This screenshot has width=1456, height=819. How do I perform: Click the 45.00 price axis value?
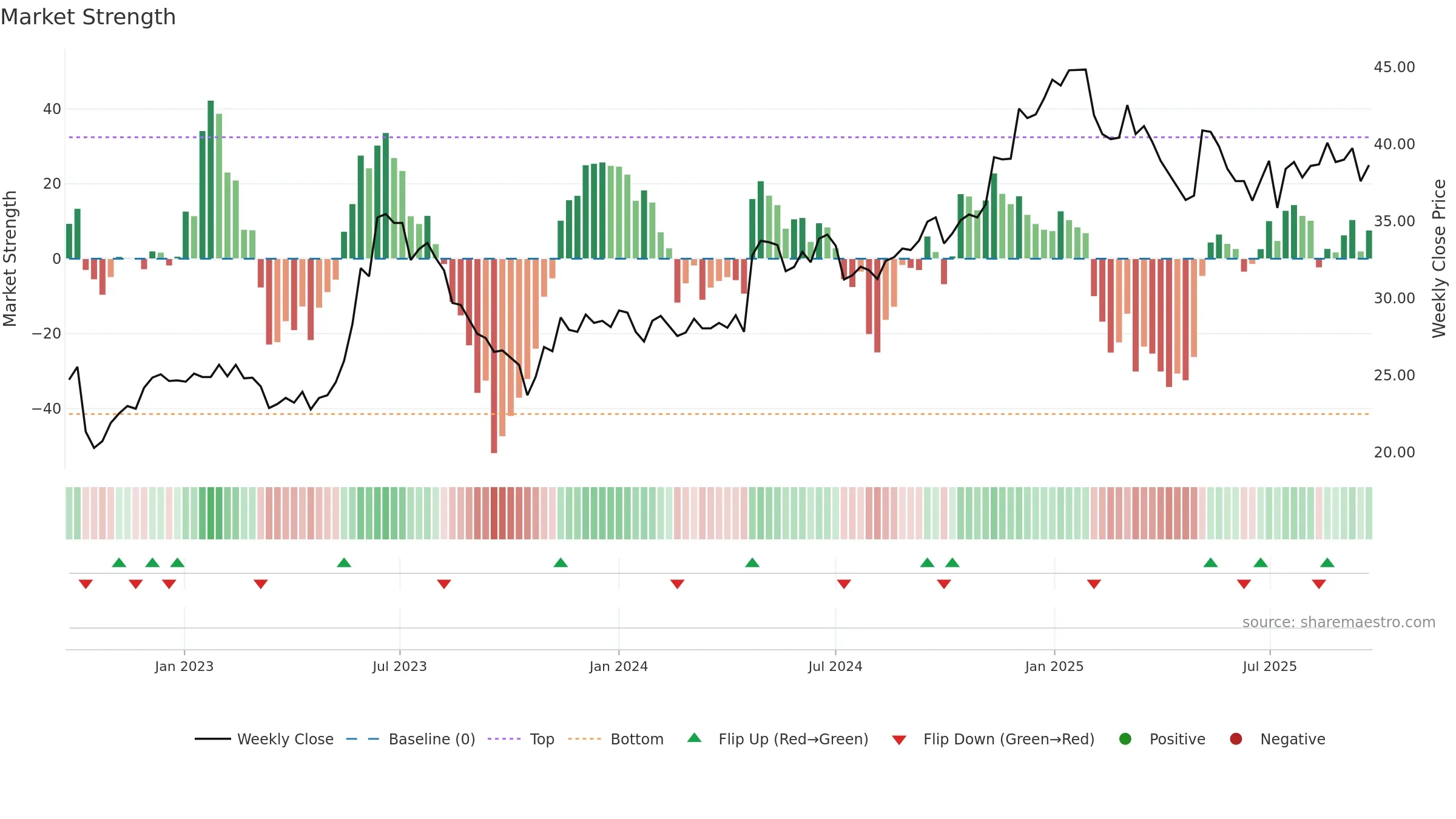1394,67
